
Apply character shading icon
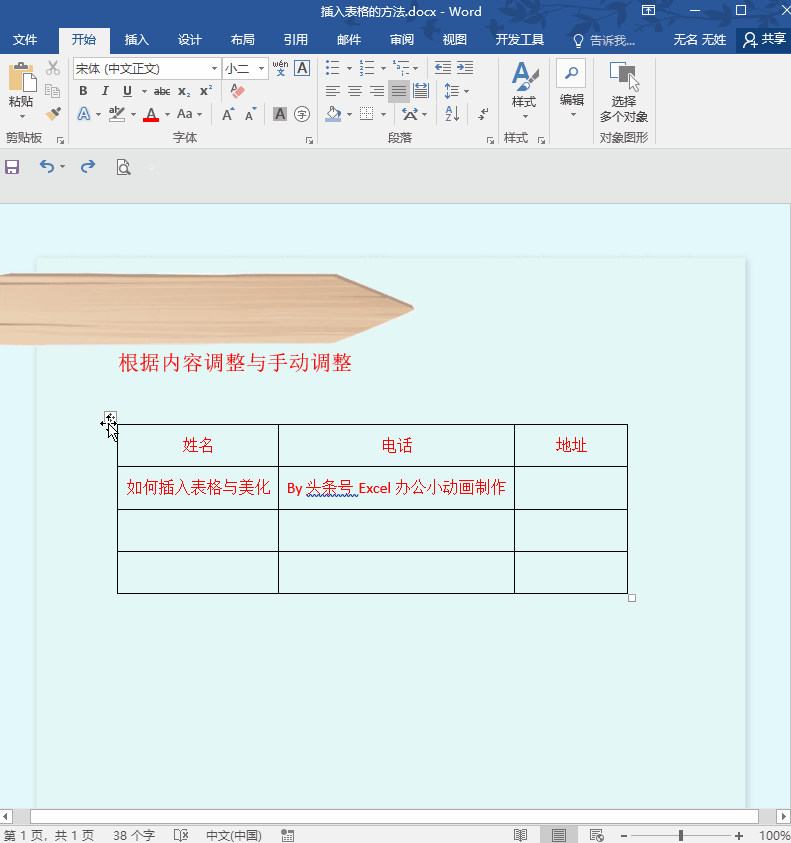click(280, 114)
